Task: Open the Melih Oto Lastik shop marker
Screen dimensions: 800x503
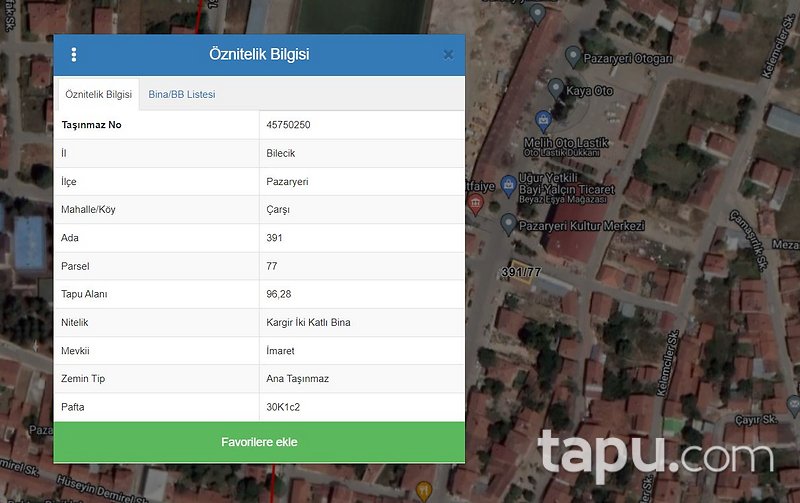Action: tap(543, 121)
